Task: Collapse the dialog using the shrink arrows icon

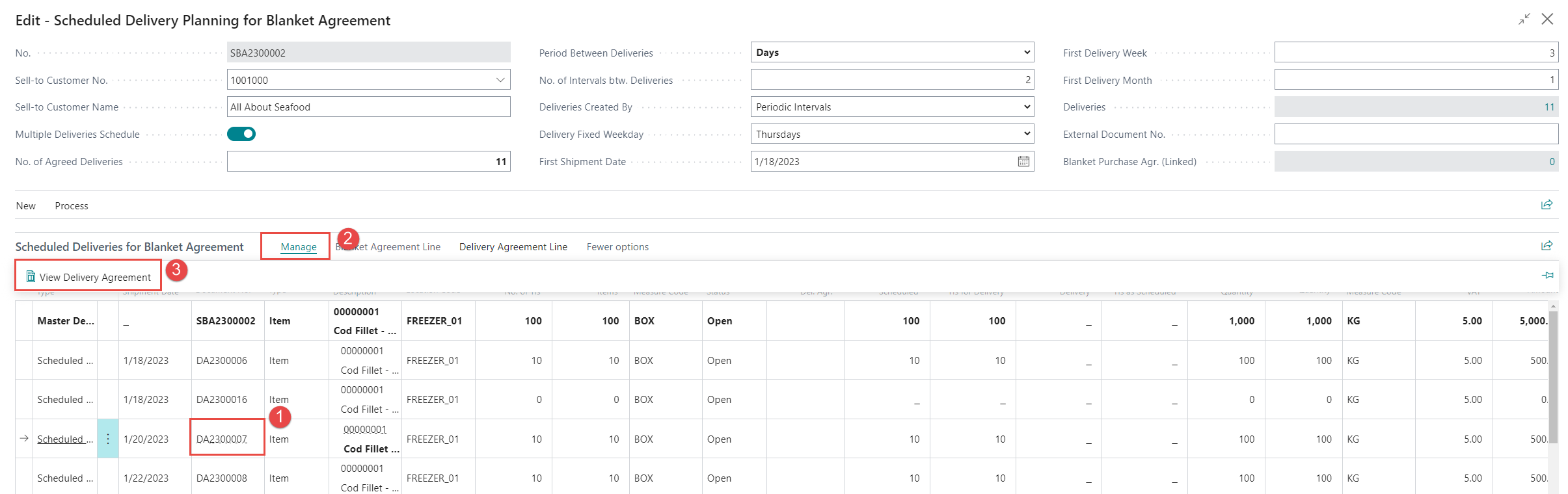Action: 1524,19
